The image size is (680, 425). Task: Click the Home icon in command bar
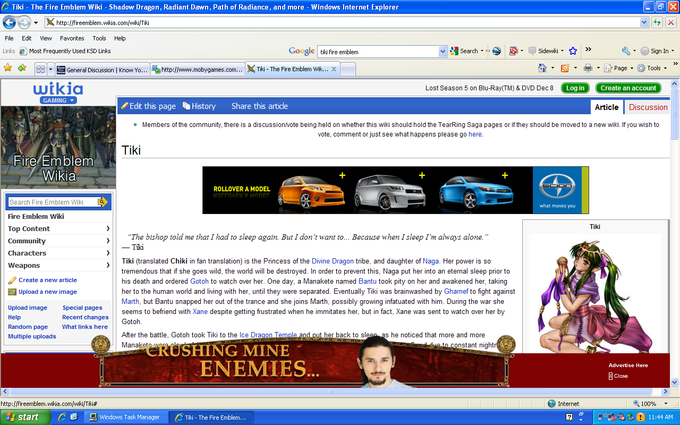[542, 68]
